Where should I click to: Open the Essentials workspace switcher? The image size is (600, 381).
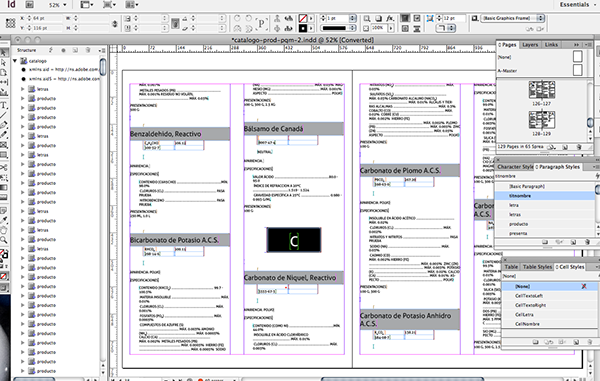(x=577, y=5)
